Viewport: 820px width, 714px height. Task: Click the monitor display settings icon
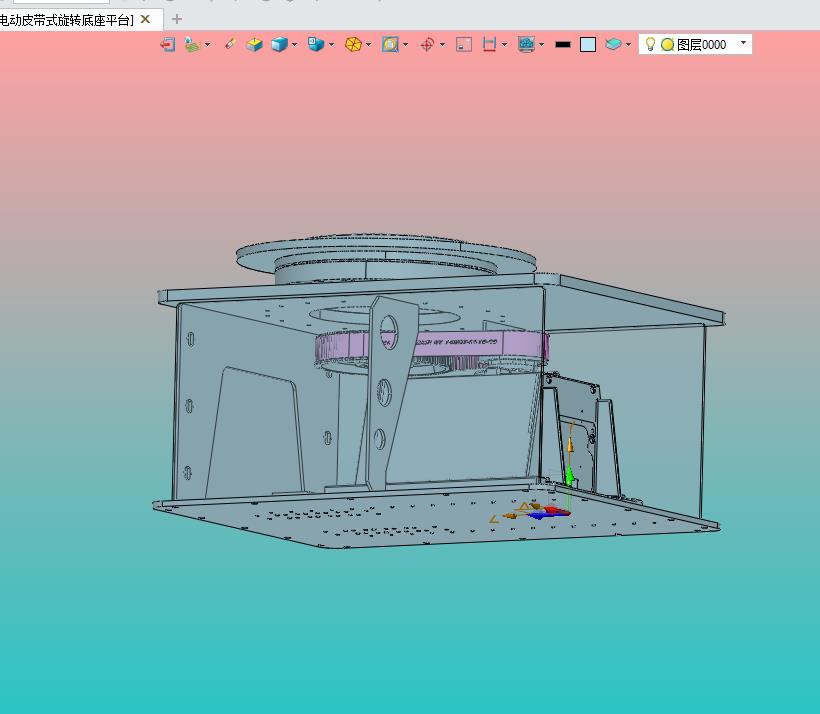click(526, 44)
